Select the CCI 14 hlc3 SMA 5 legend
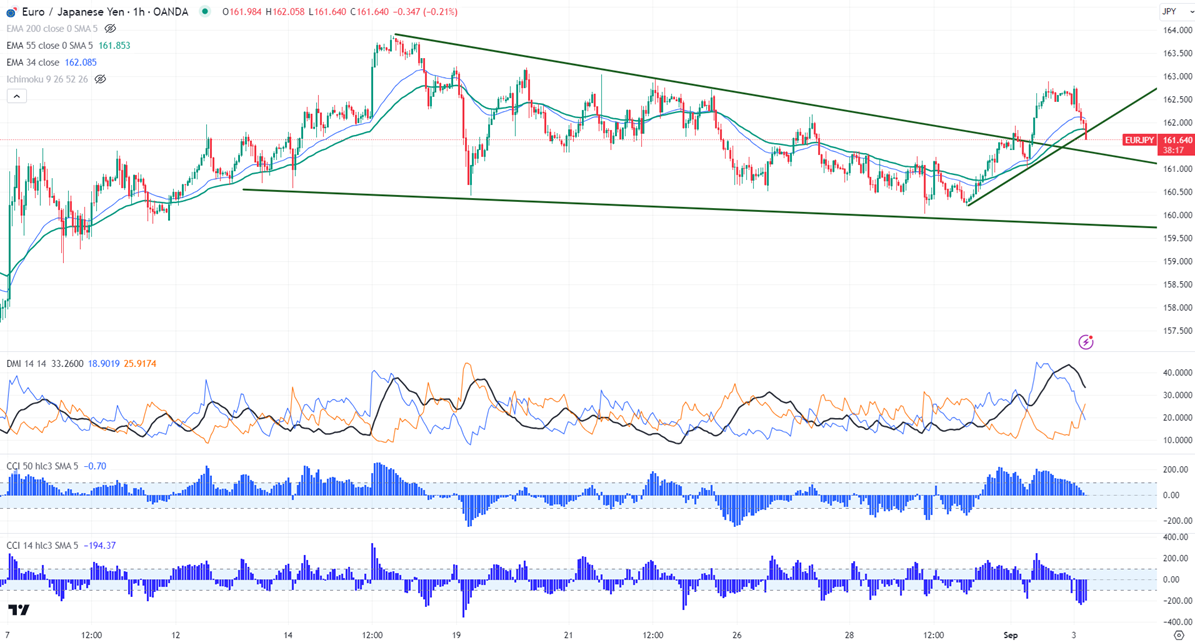Screen dimensions: 1195x643 tap(42, 545)
